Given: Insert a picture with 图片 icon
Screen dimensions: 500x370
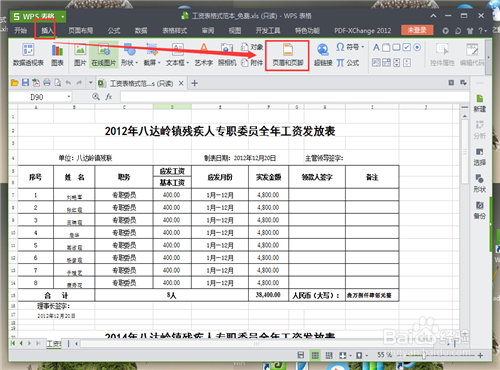Looking at the screenshot, I should click(x=80, y=55).
